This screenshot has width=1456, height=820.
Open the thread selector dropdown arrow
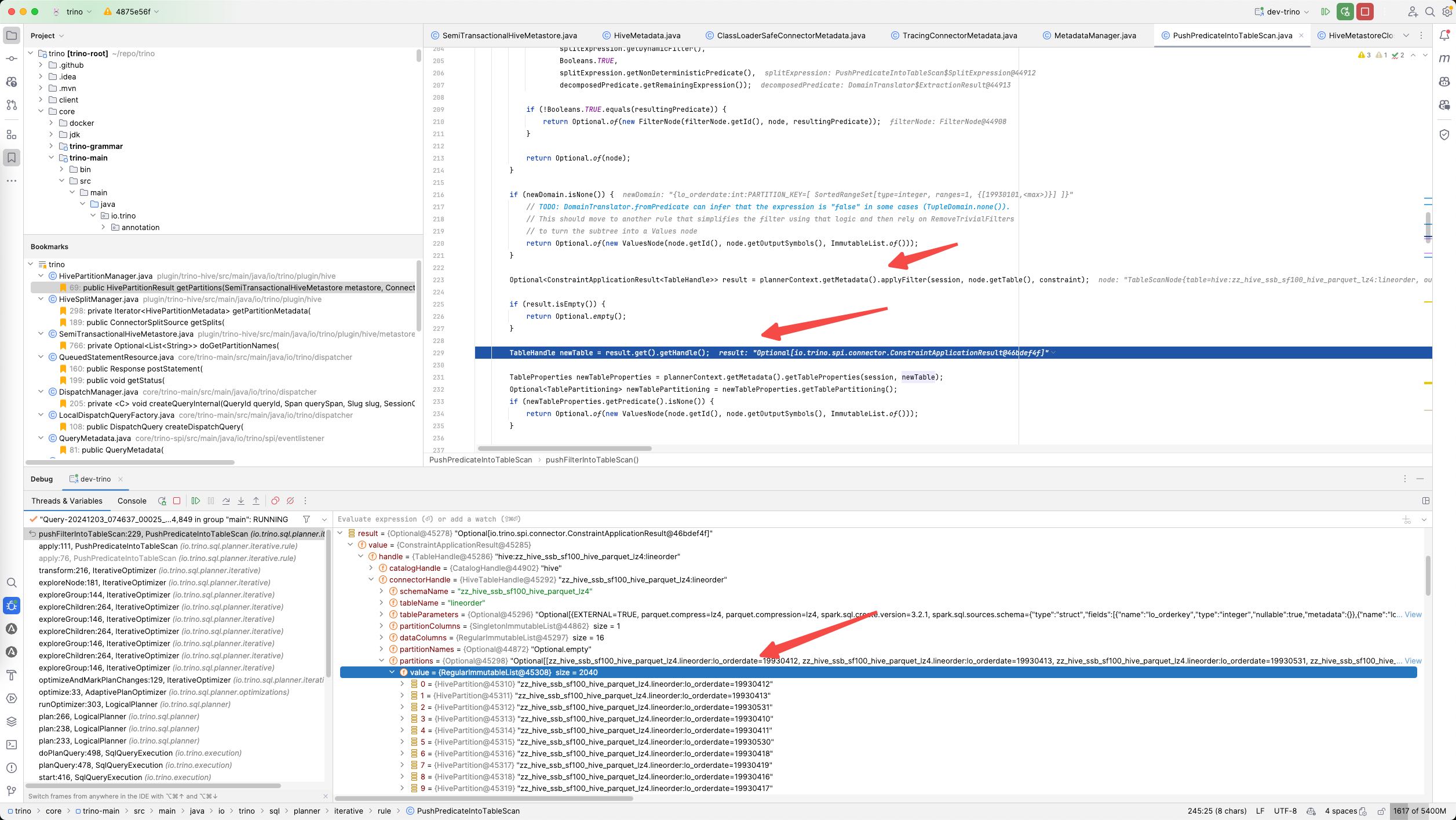pos(324,519)
